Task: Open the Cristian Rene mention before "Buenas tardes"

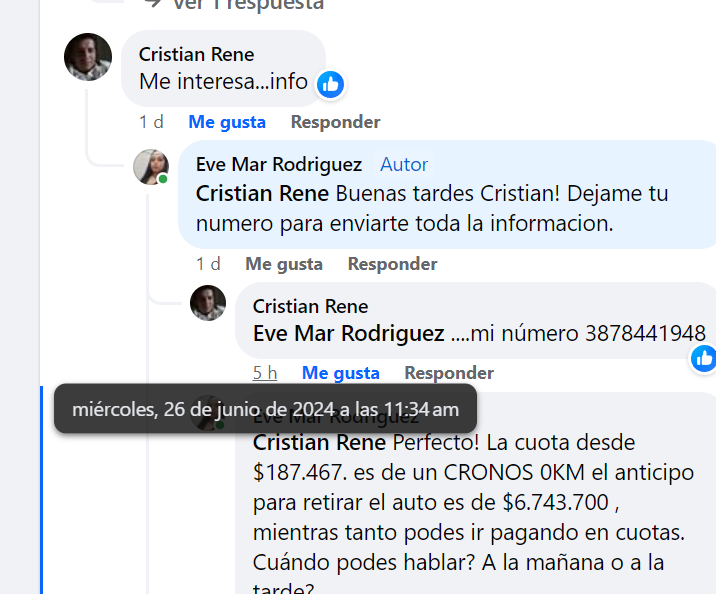Action: [262, 193]
